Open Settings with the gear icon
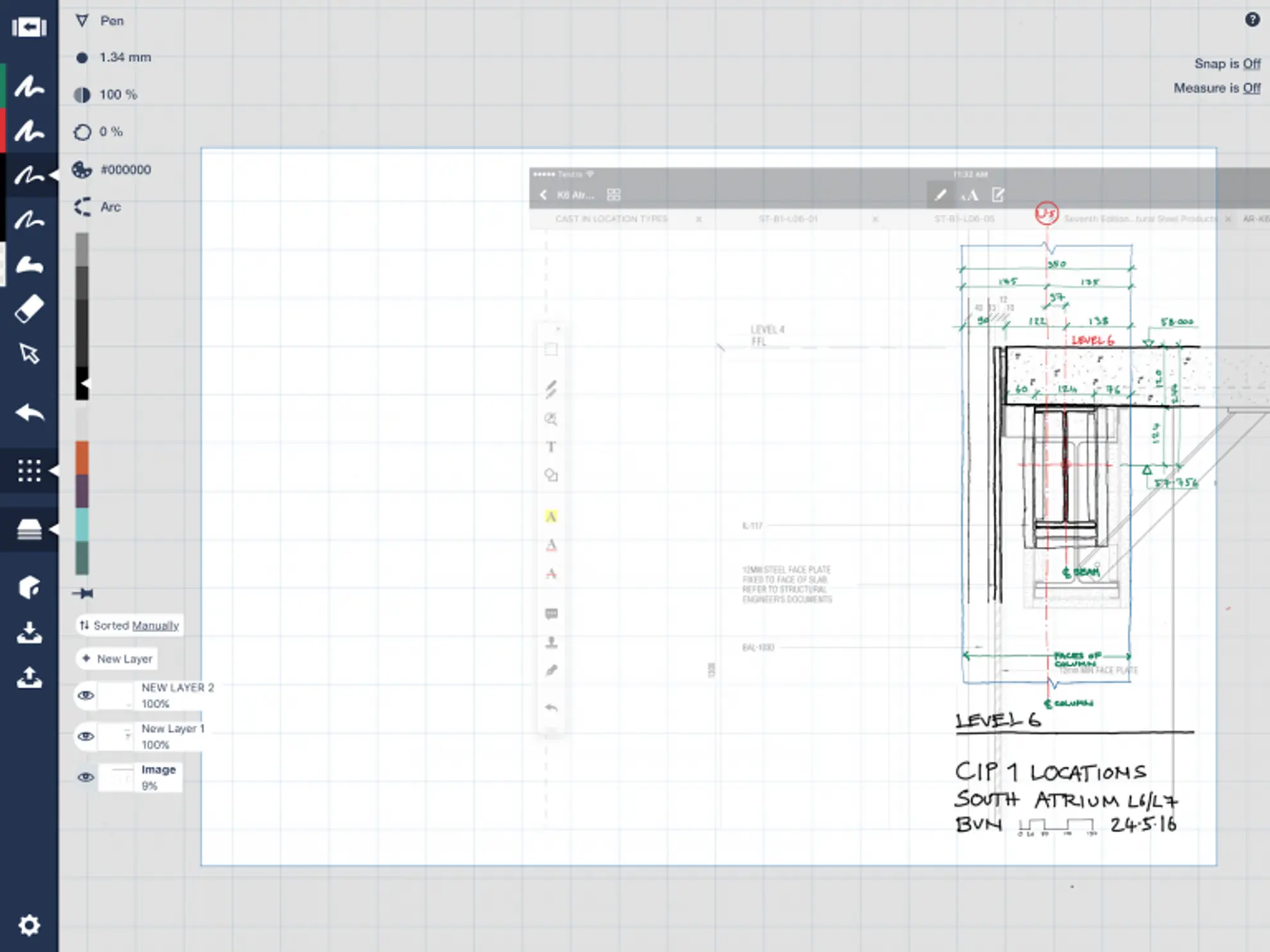 click(29, 925)
